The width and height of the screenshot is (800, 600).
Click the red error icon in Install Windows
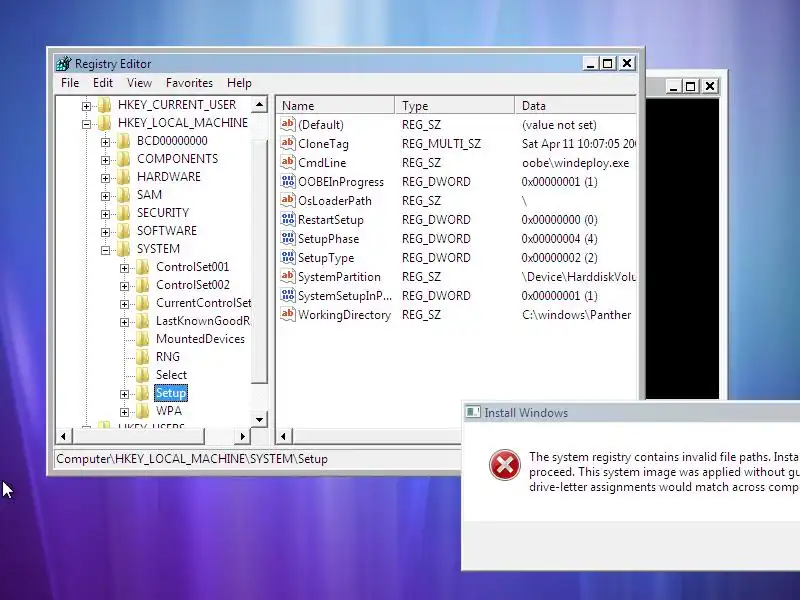point(505,465)
